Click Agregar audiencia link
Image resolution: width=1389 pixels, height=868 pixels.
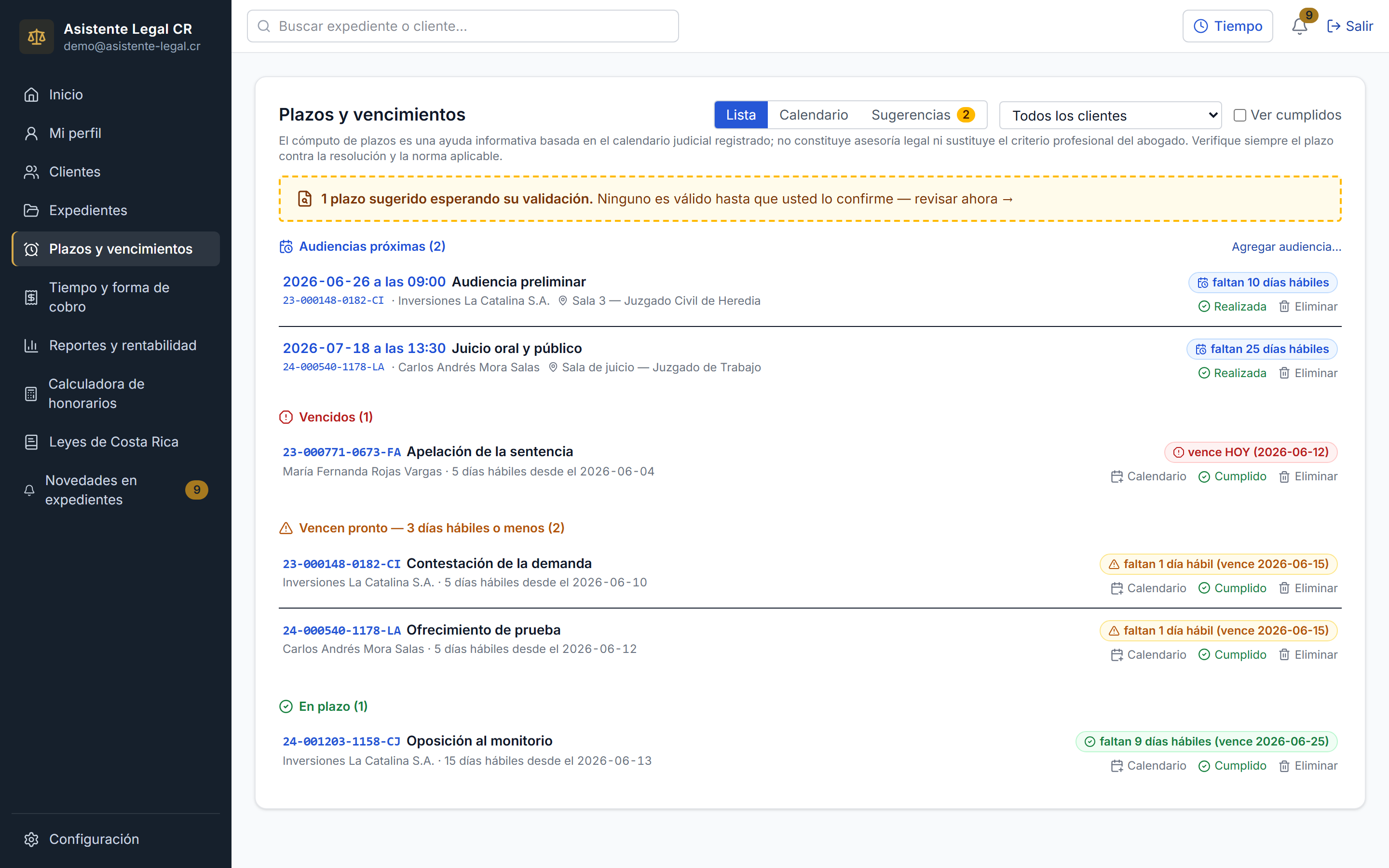[x=1286, y=246]
